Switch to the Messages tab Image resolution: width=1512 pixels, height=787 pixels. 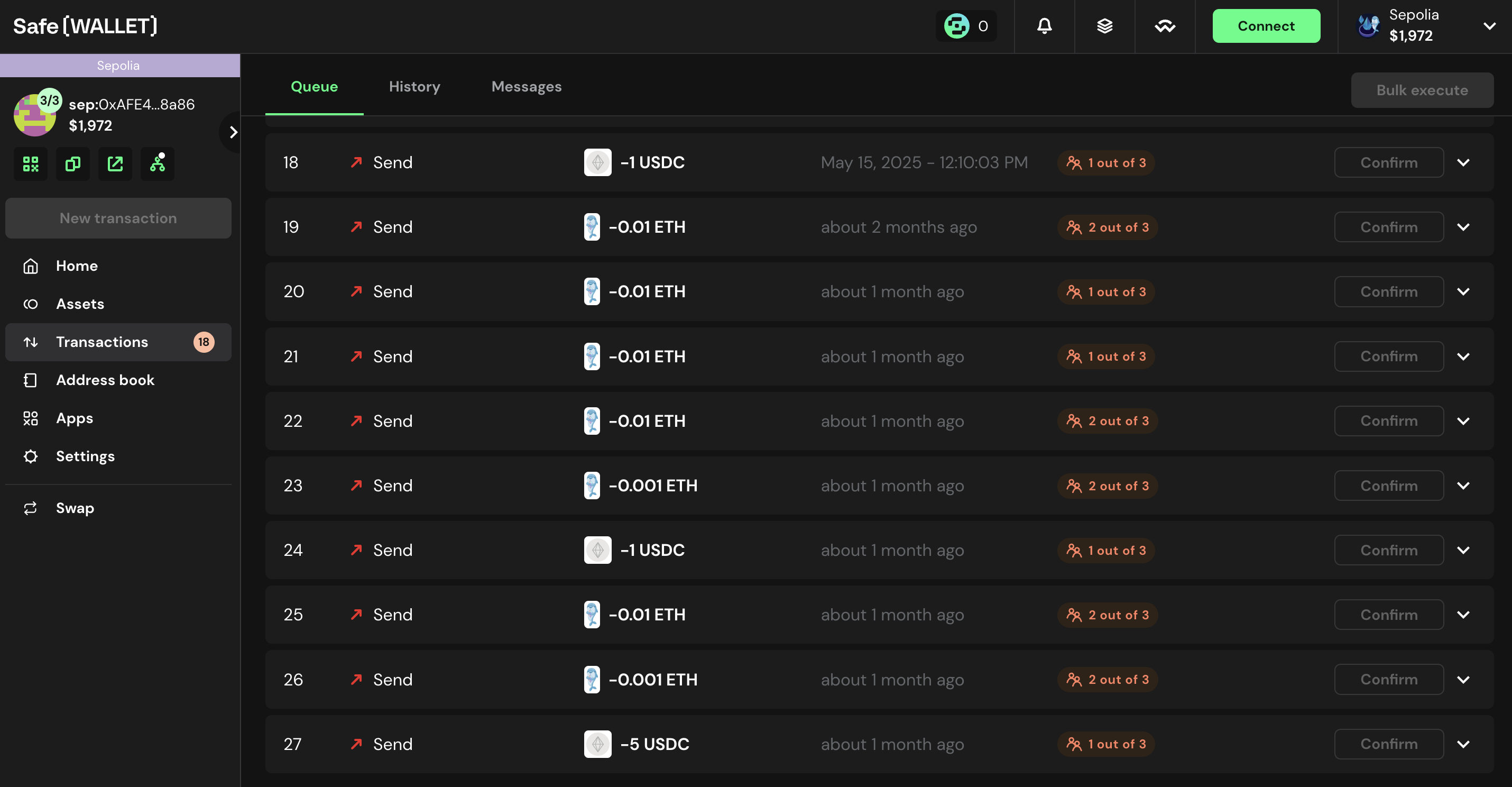tap(527, 87)
